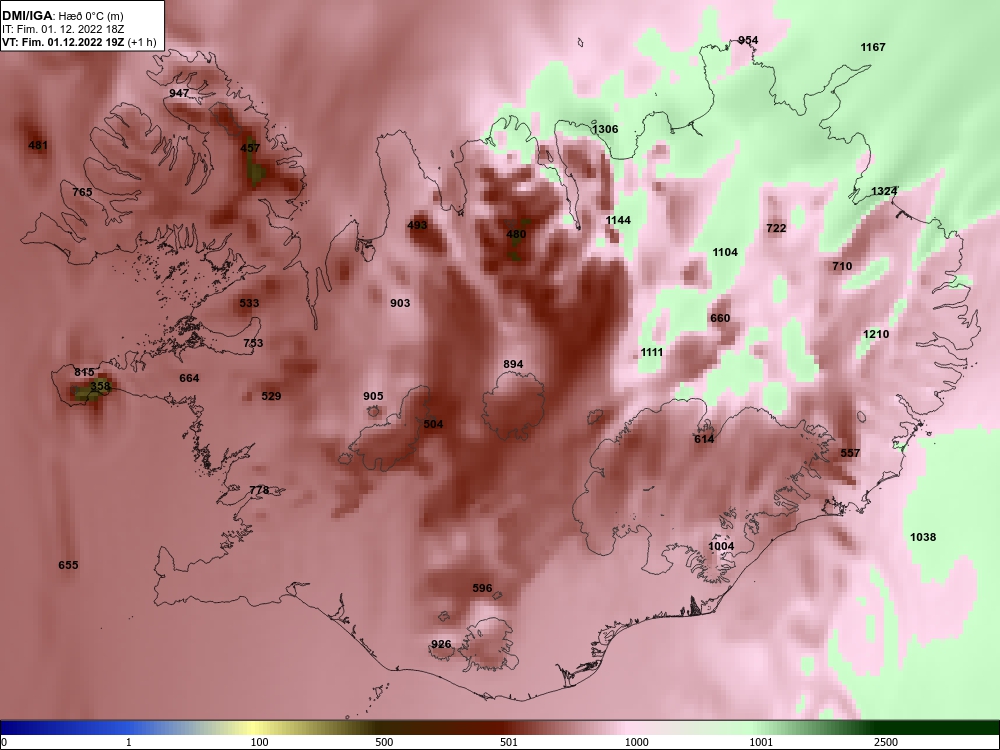Select the 1324 value label

pos(884,191)
